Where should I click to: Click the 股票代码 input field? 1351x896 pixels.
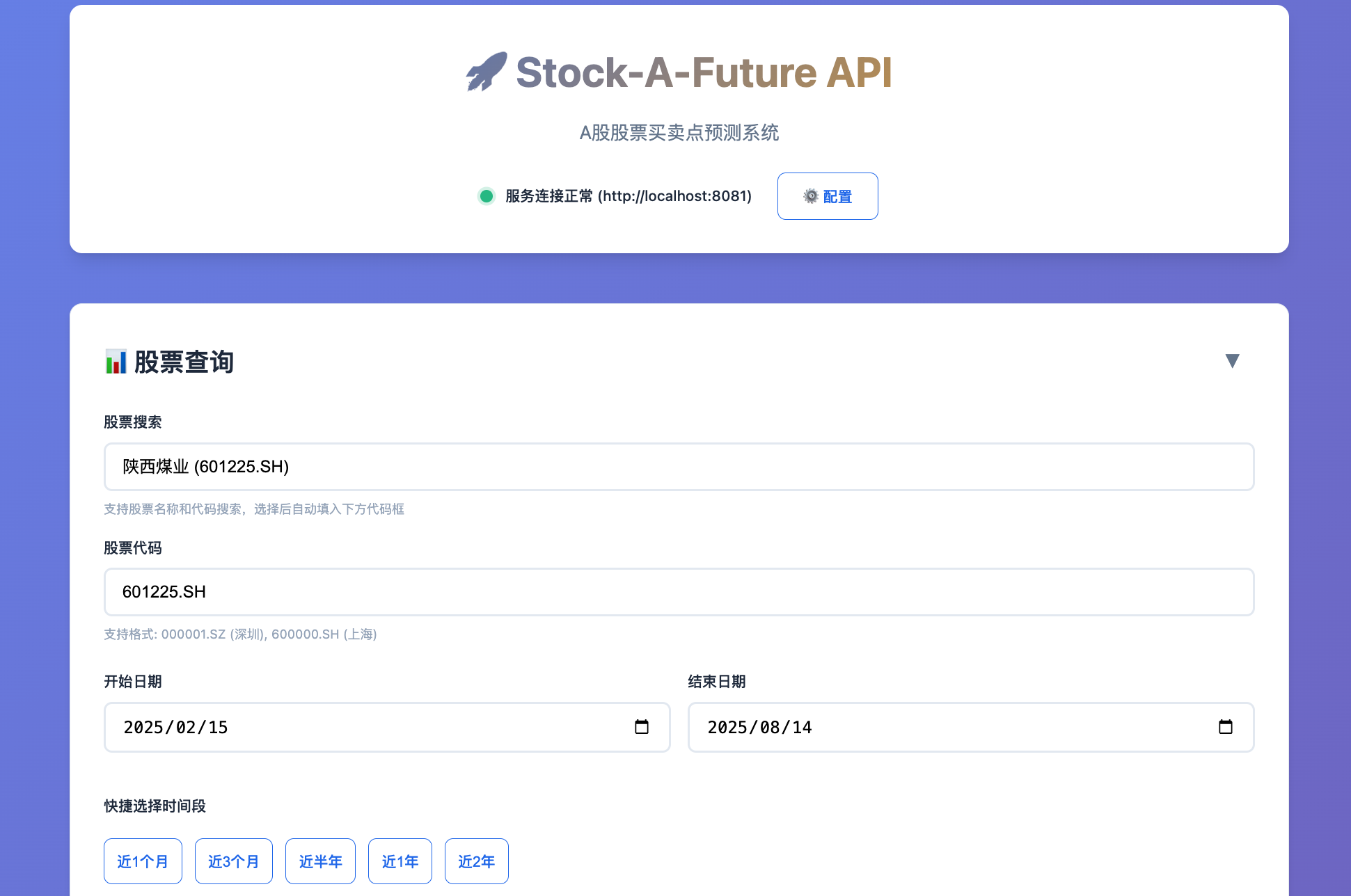pyautogui.click(x=679, y=592)
